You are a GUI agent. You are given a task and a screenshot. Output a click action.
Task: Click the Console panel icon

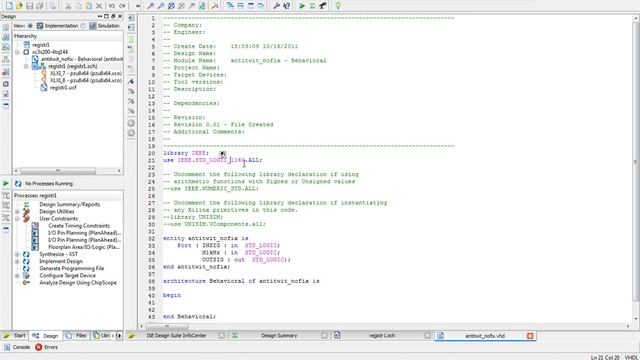coord(7,347)
